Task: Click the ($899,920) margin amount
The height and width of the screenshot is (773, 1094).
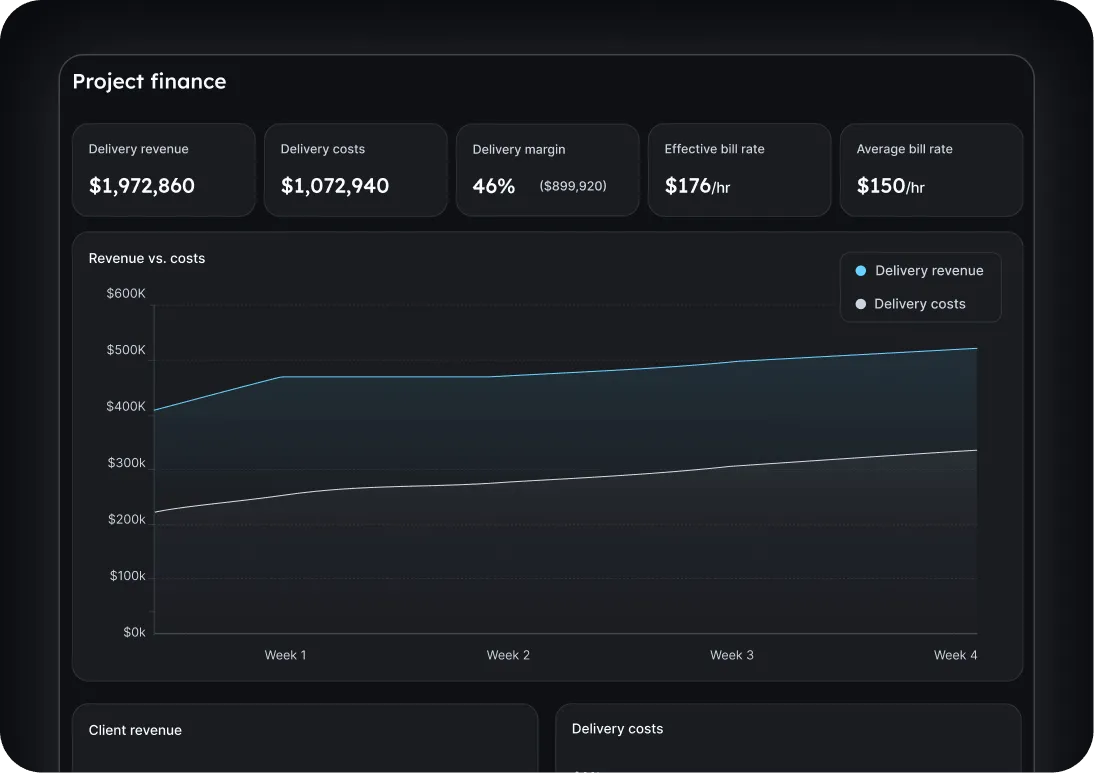Action: pyautogui.click(x=573, y=186)
